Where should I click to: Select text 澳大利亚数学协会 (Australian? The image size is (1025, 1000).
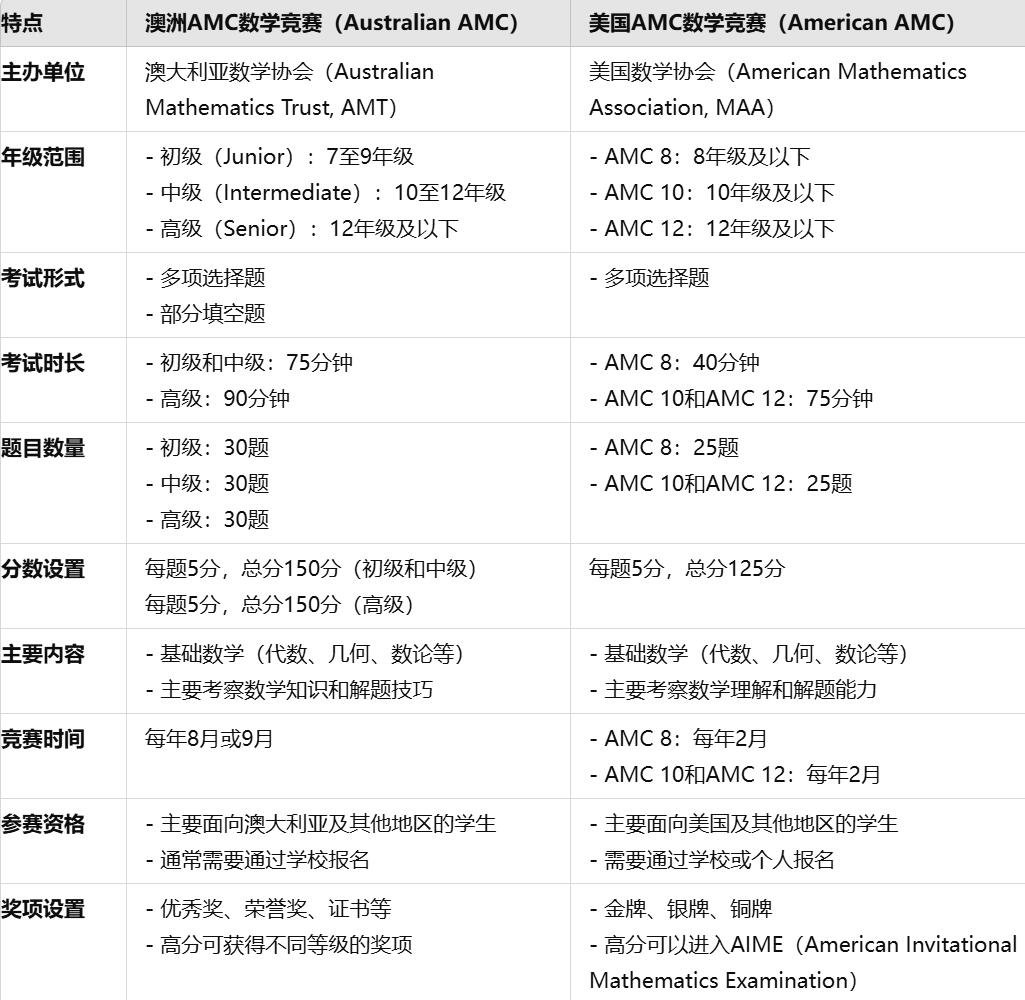coord(289,71)
